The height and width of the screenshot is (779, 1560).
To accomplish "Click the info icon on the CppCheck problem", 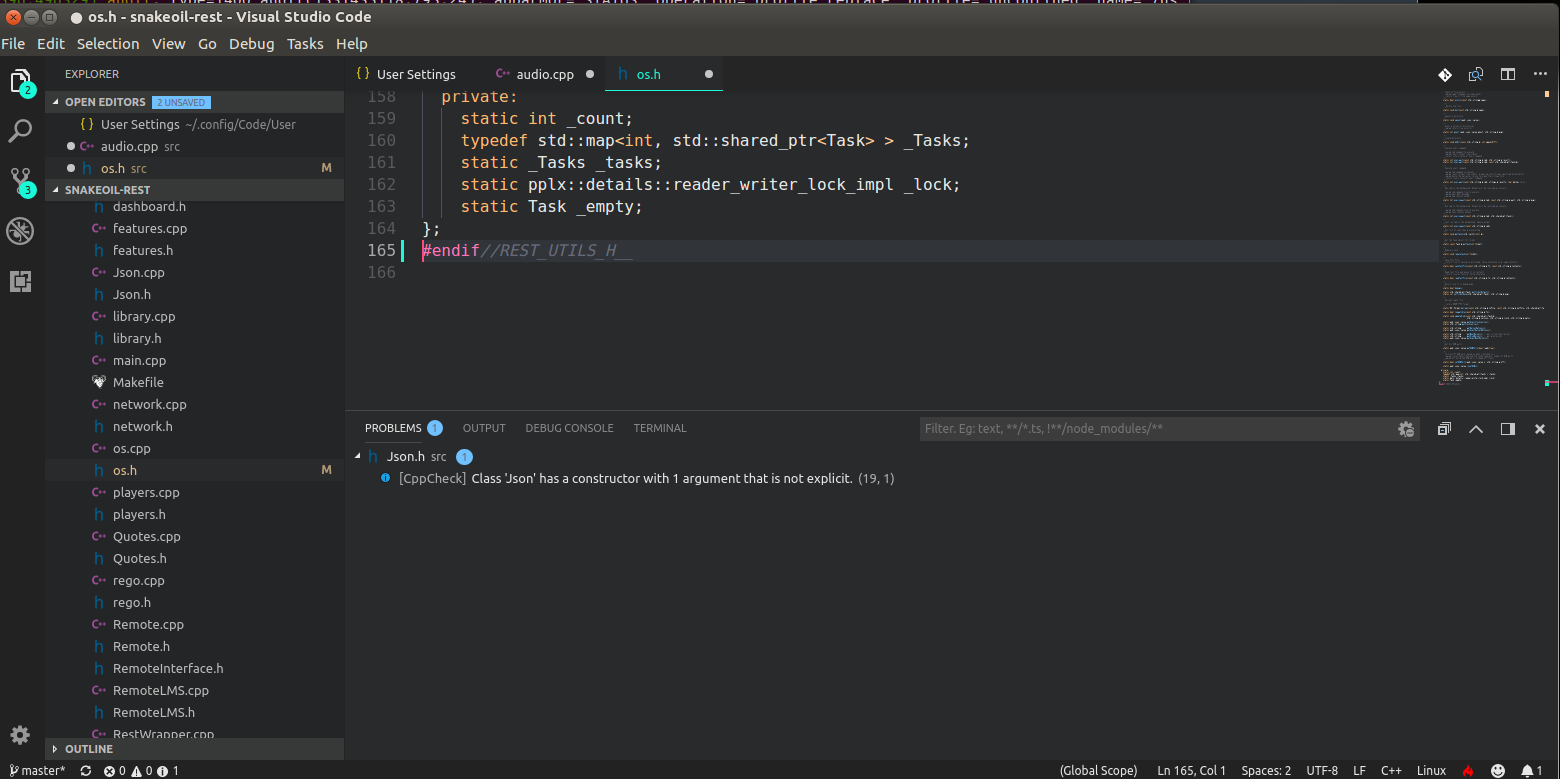I will point(386,479).
